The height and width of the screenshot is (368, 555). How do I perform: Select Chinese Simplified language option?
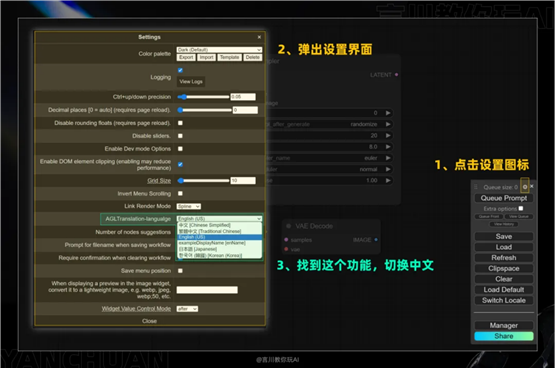(x=219, y=225)
